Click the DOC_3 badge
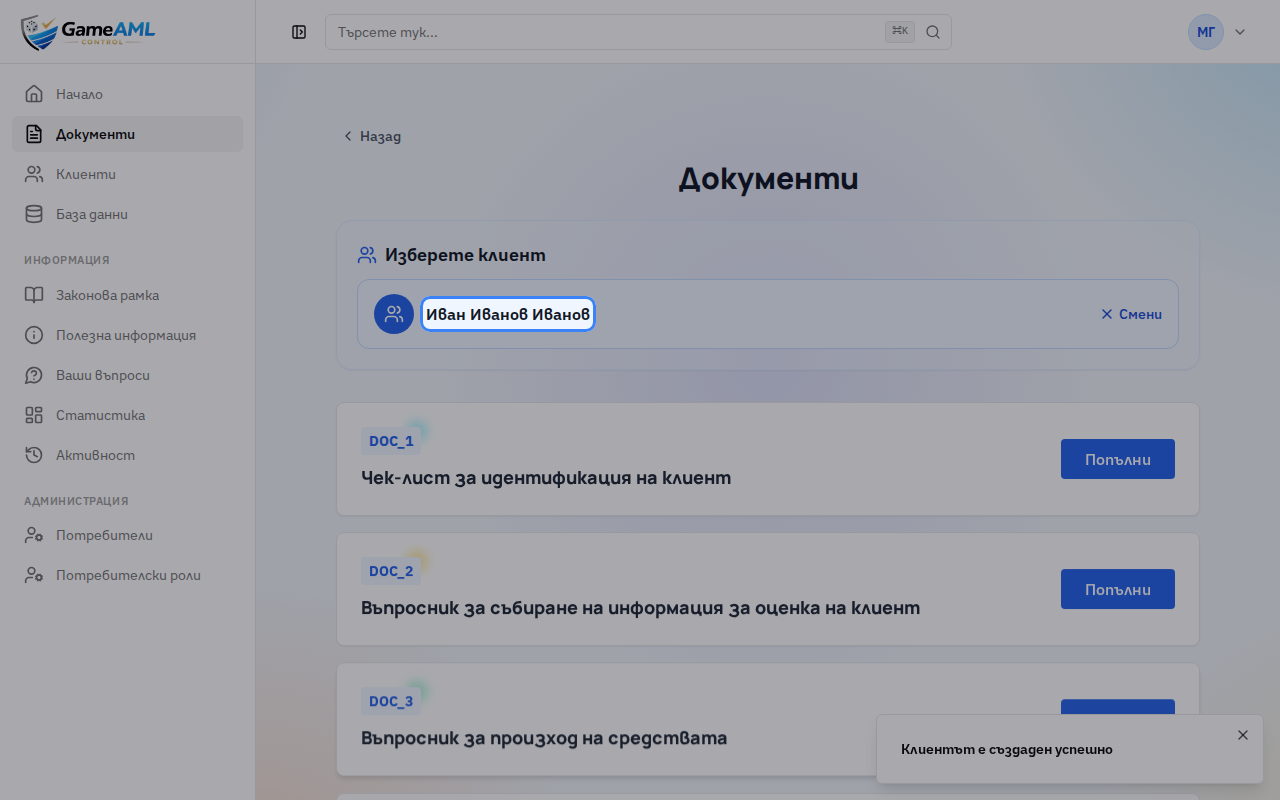The height and width of the screenshot is (800, 1280). coord(391,701)
